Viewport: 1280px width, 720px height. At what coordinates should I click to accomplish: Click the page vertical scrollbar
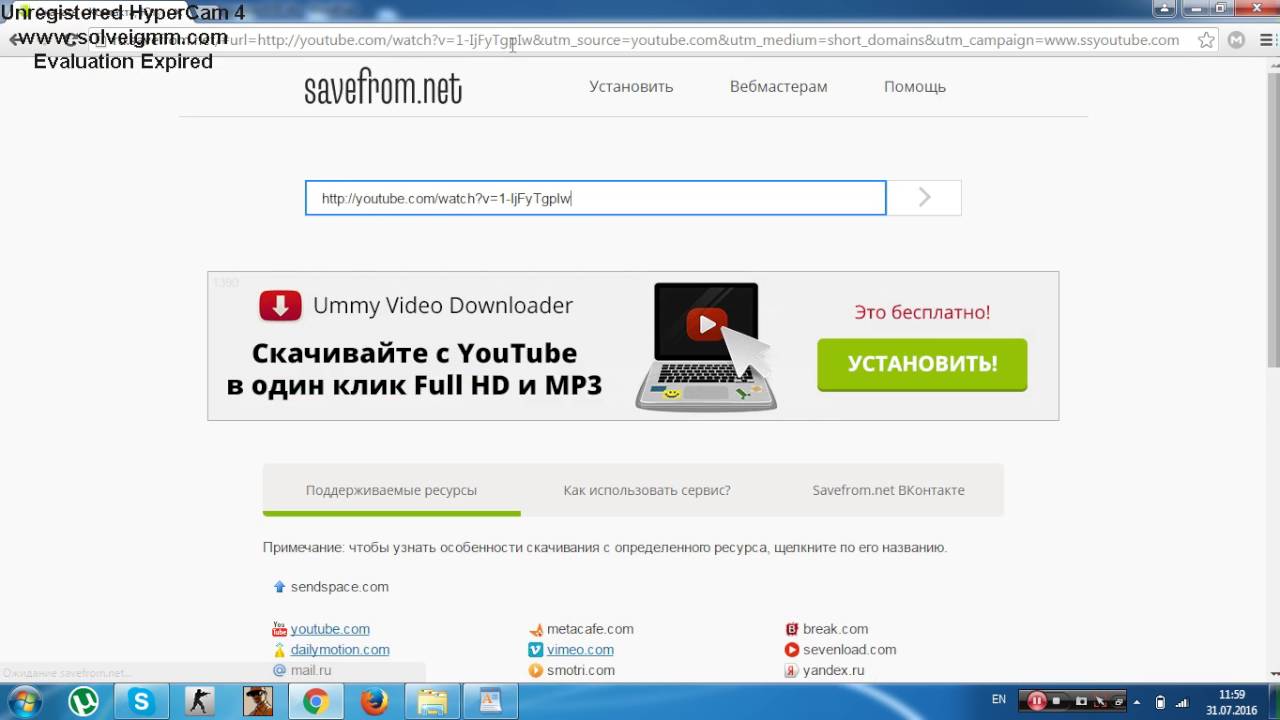click(x=1273, y=220)
